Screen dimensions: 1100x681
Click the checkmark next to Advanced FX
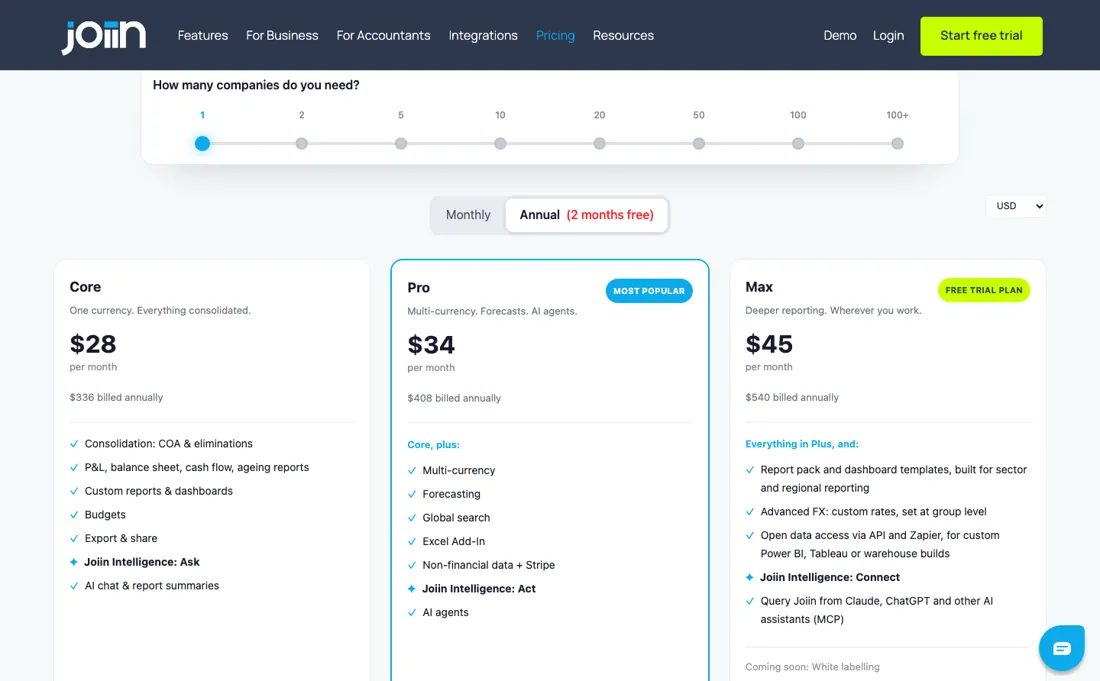749,512
